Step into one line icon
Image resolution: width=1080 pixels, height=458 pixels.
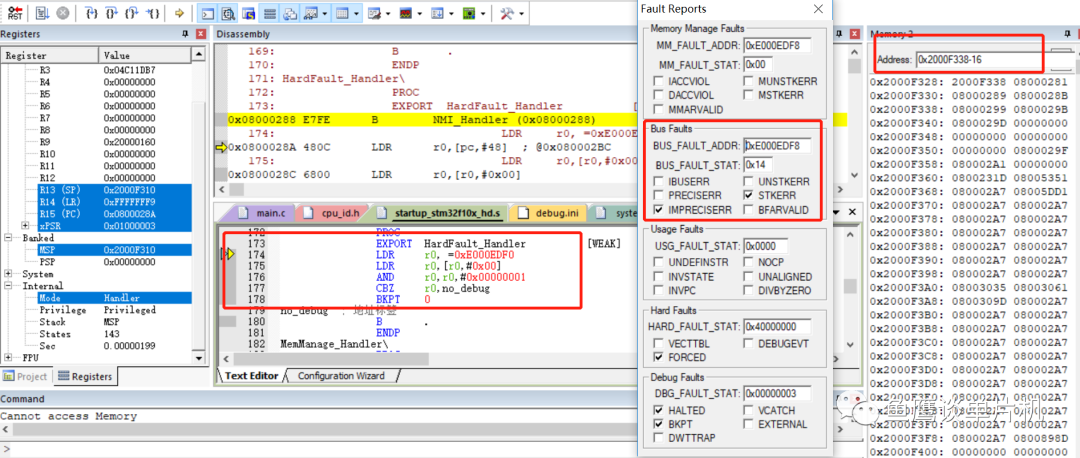click(91, 12)
